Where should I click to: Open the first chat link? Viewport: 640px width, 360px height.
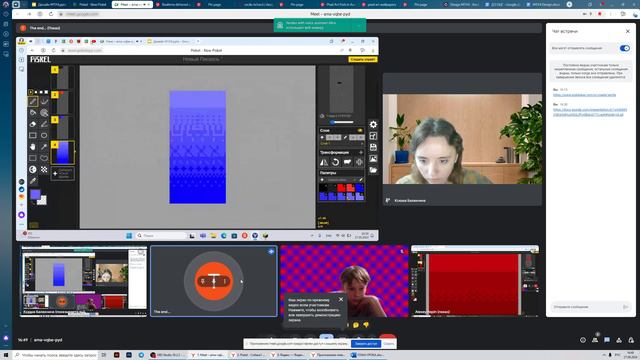pyautogui.click(x=584, y=95)
